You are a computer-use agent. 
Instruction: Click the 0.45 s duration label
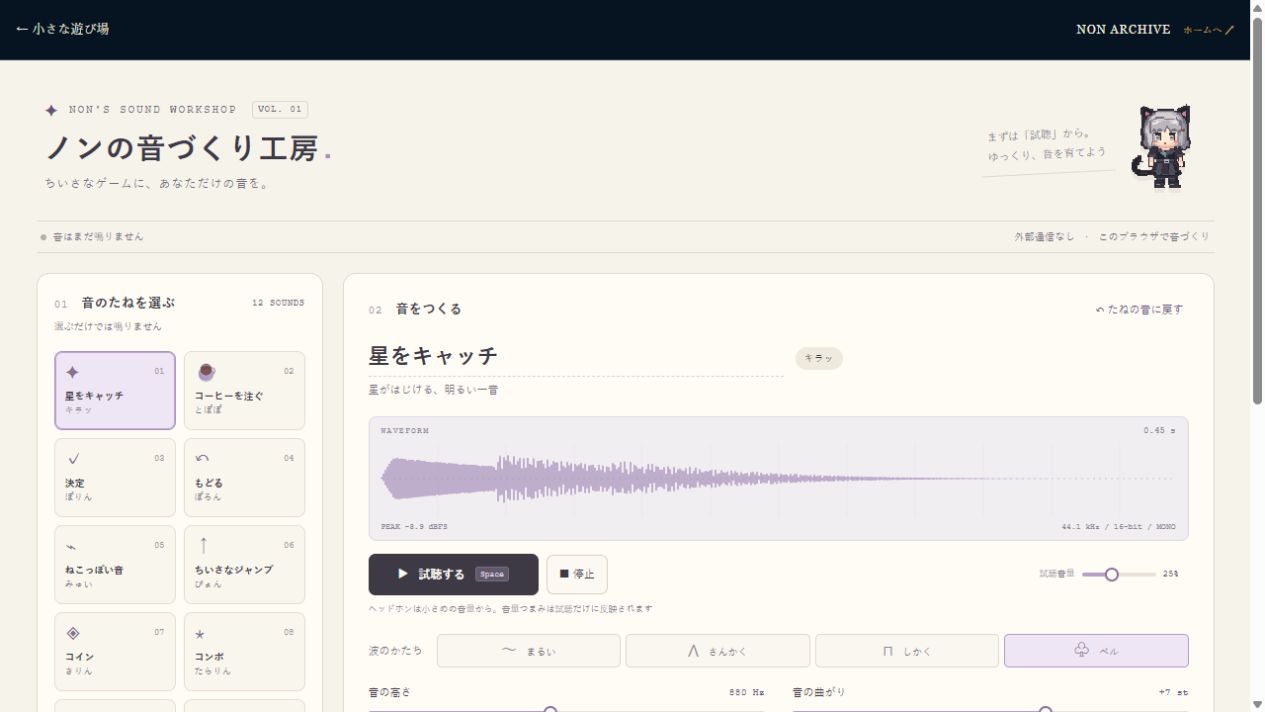(1160, 431)
